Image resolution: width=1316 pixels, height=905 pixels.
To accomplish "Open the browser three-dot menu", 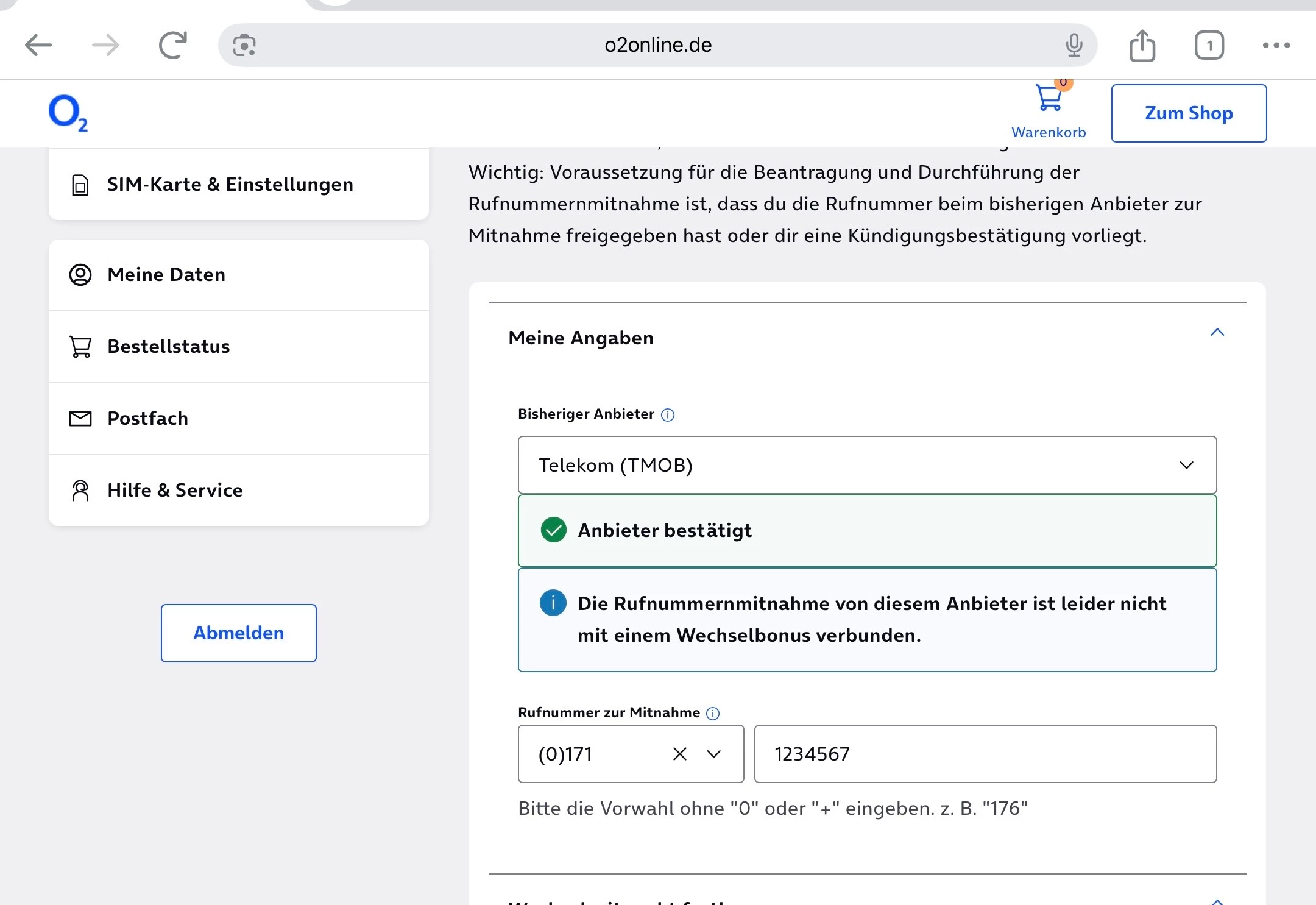I will 1276,45.
